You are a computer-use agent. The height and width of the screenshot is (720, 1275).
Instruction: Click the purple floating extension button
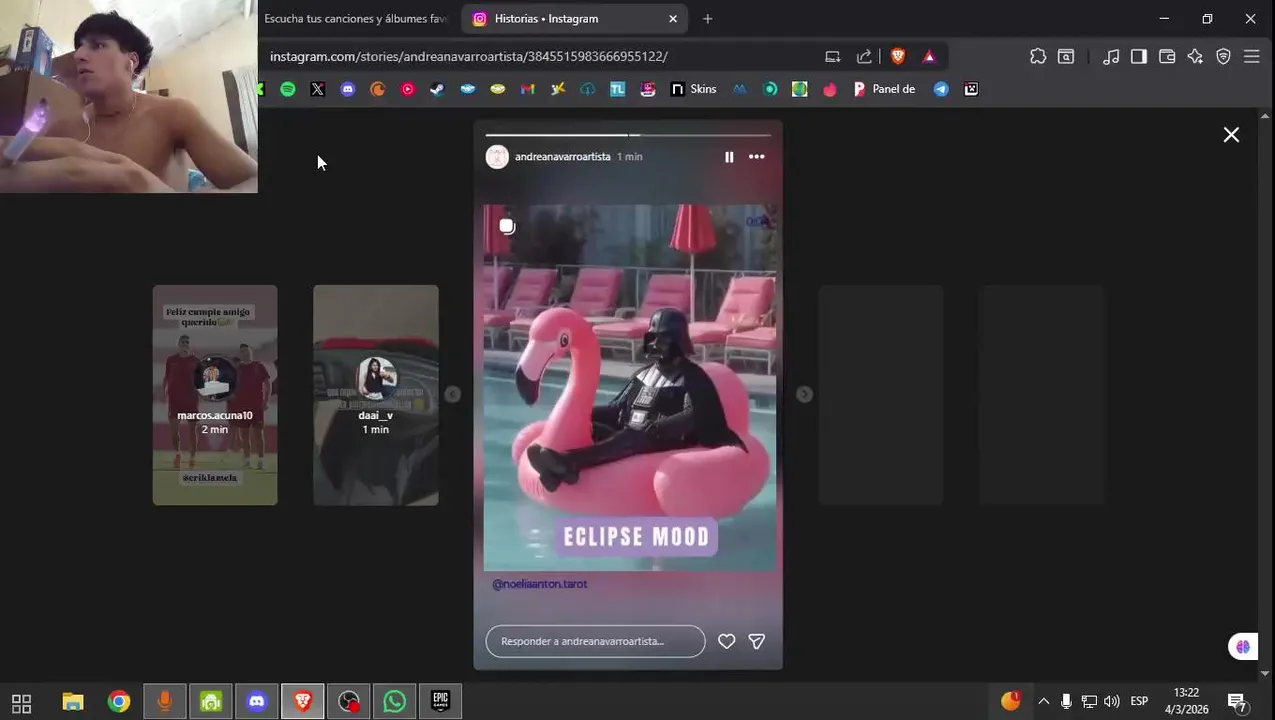tap(1243, 647)
